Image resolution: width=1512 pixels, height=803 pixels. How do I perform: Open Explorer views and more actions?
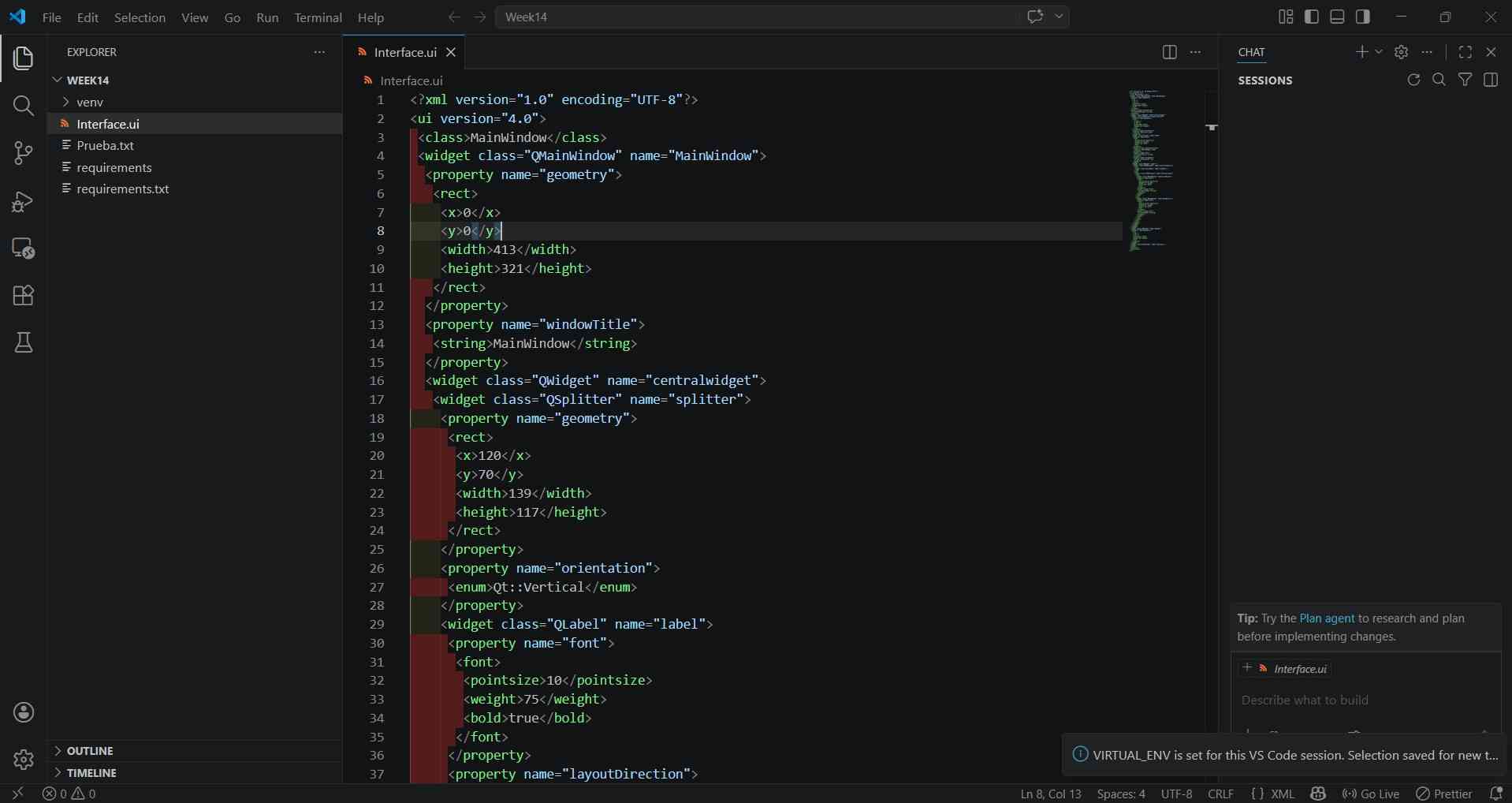pos(319,52)
